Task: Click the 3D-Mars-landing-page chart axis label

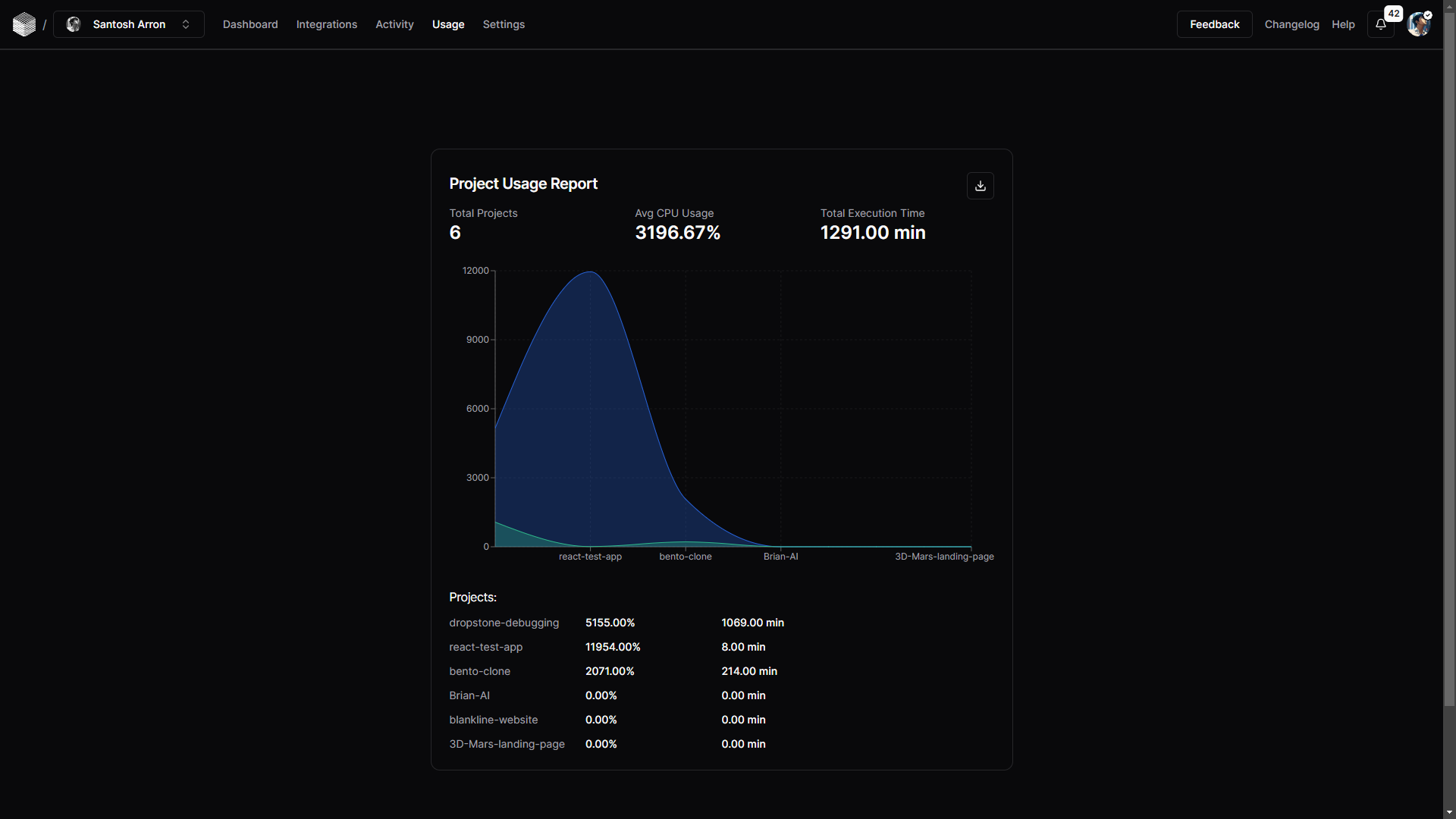Action: (x=944, y=557)
